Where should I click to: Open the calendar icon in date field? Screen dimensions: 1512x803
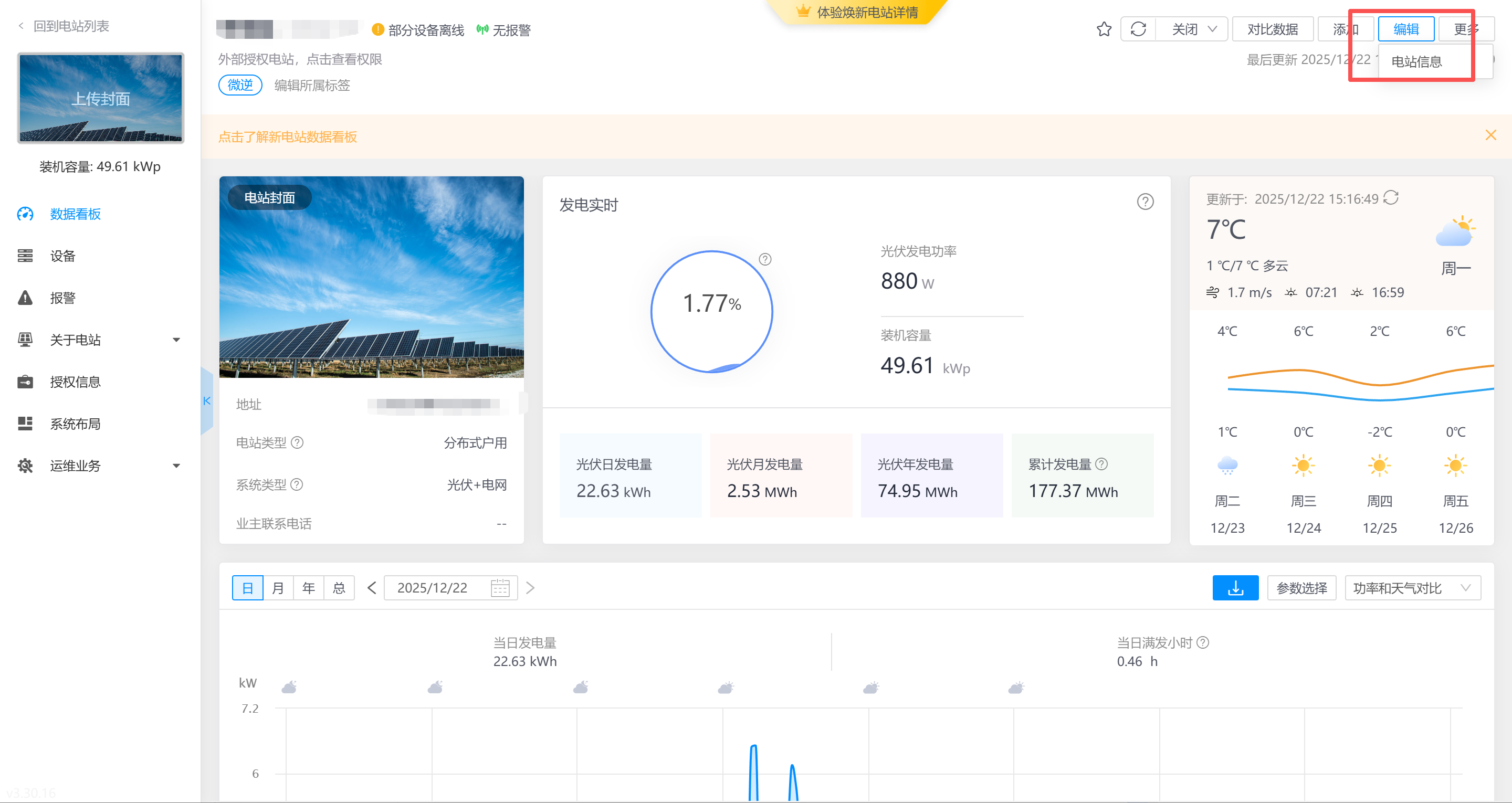point(499,588)
